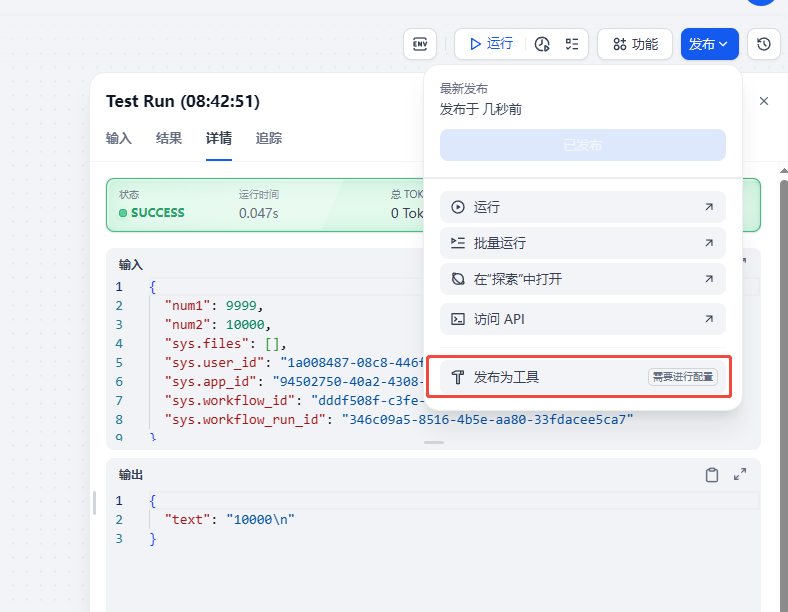This screenshot has width=788, height=612.
Task: Click the 发布于 几秒前 text
Action: [481, 109]
